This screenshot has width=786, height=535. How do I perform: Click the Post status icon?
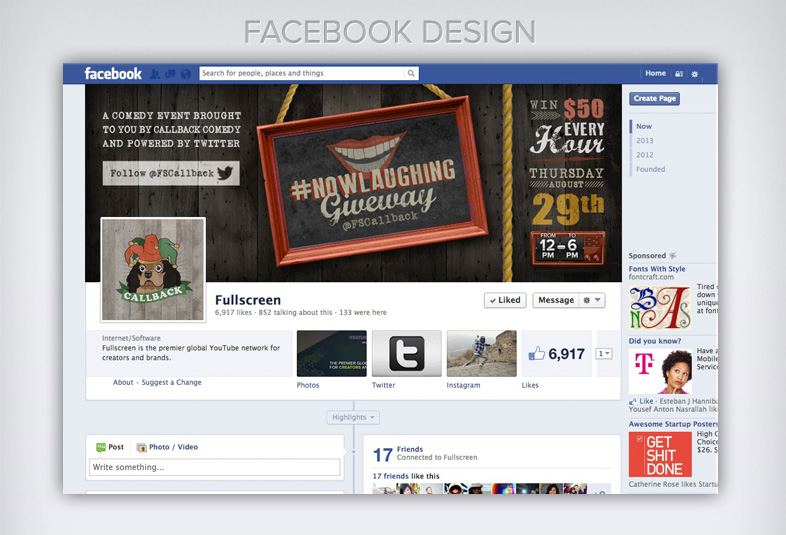[101, 447]
